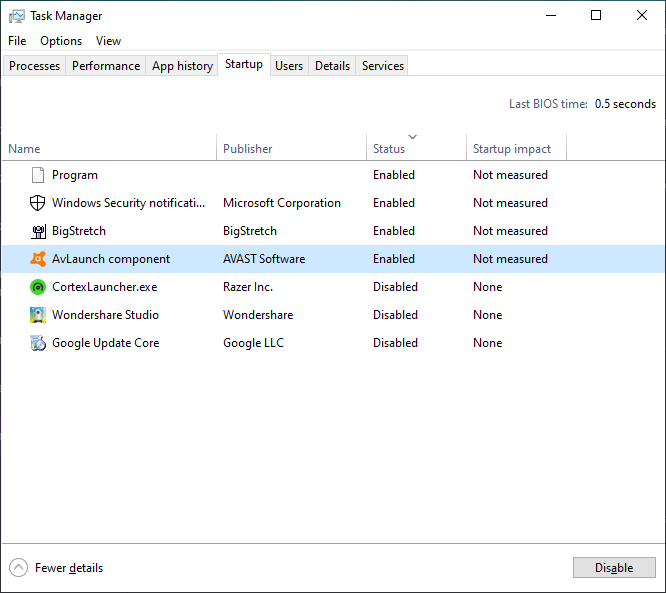Image resolution: width=666 pixels, height=593 pixels.
Task: Switch to the Processes tab
Action: (34, 66)
